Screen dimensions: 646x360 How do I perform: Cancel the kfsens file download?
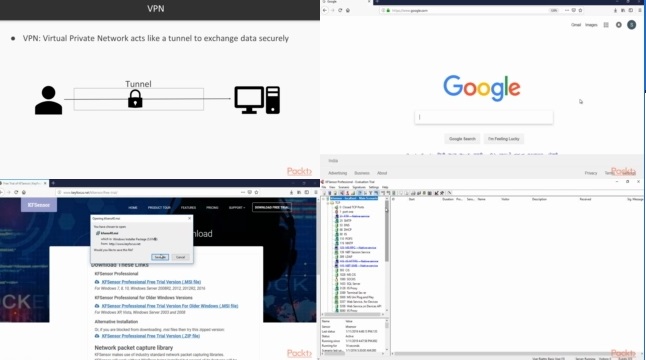(x=180, y=257)
